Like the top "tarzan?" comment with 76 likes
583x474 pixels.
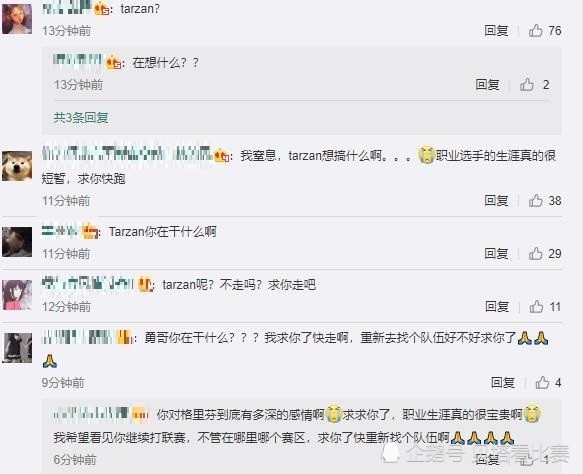point(535,30)
